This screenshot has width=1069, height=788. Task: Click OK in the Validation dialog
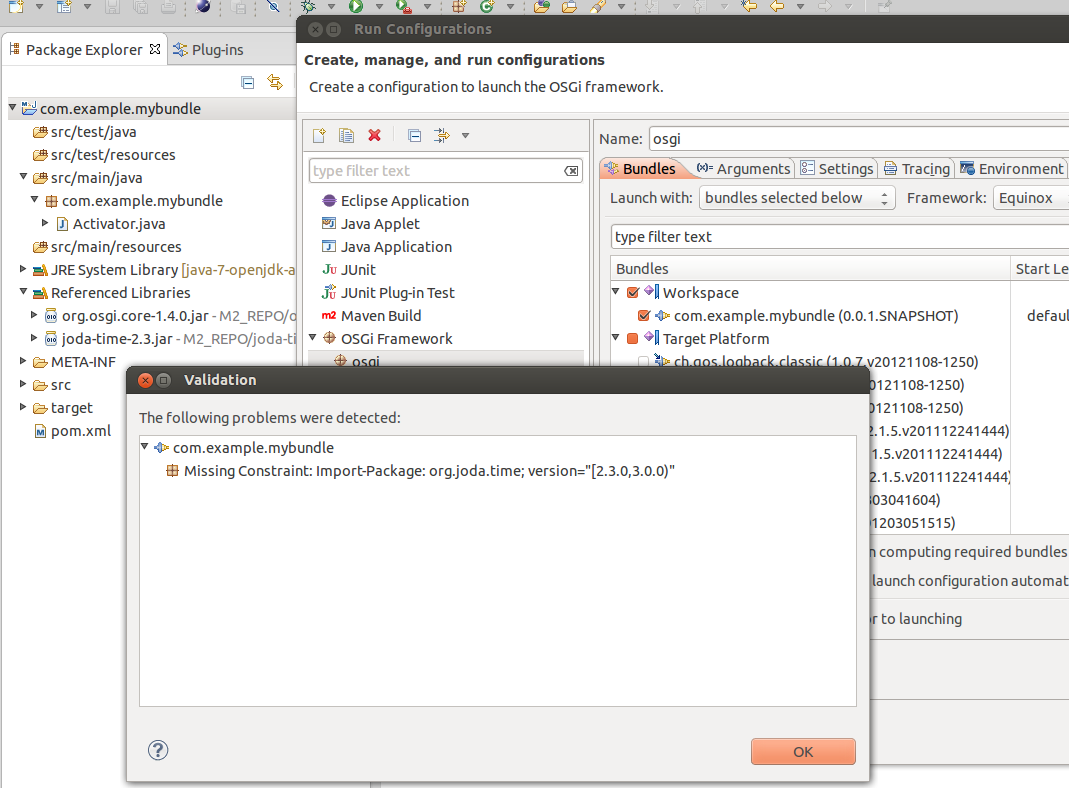pos(802,752)
